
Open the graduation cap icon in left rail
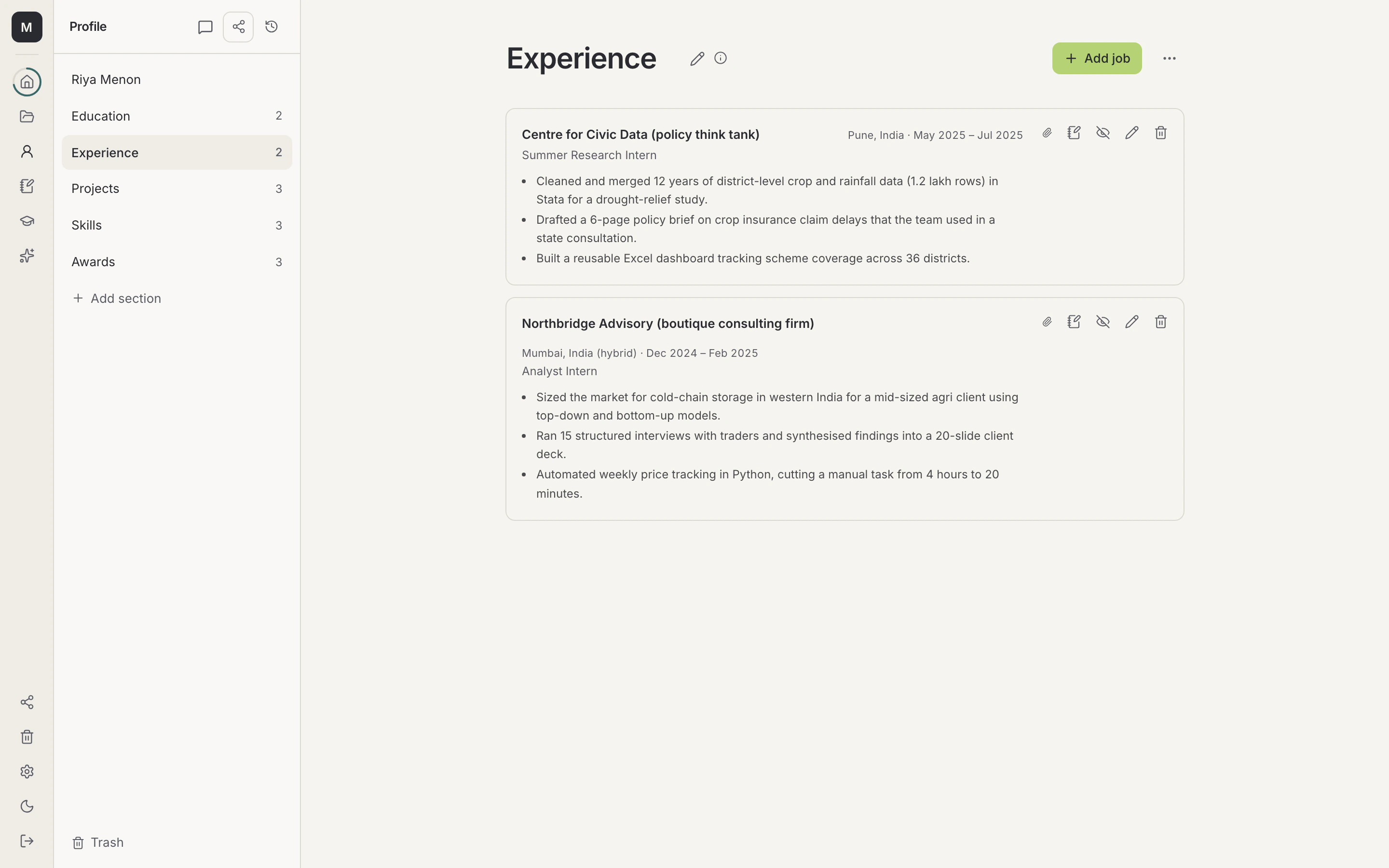point(27,220)
